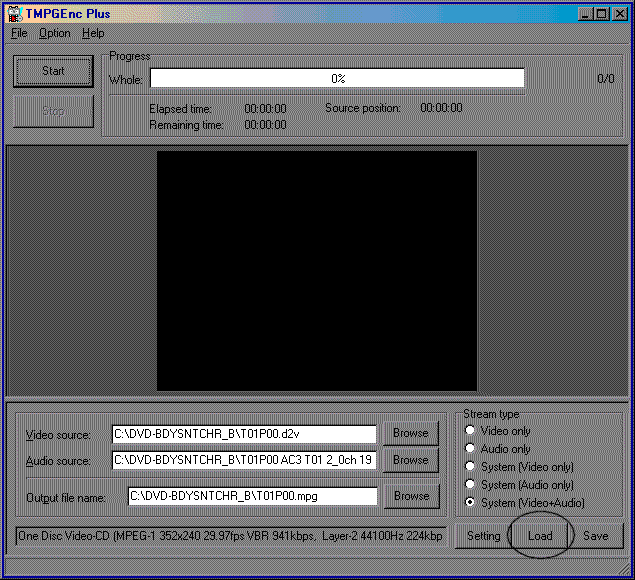
Task: Click the Stop button
Action: (53, 111)
